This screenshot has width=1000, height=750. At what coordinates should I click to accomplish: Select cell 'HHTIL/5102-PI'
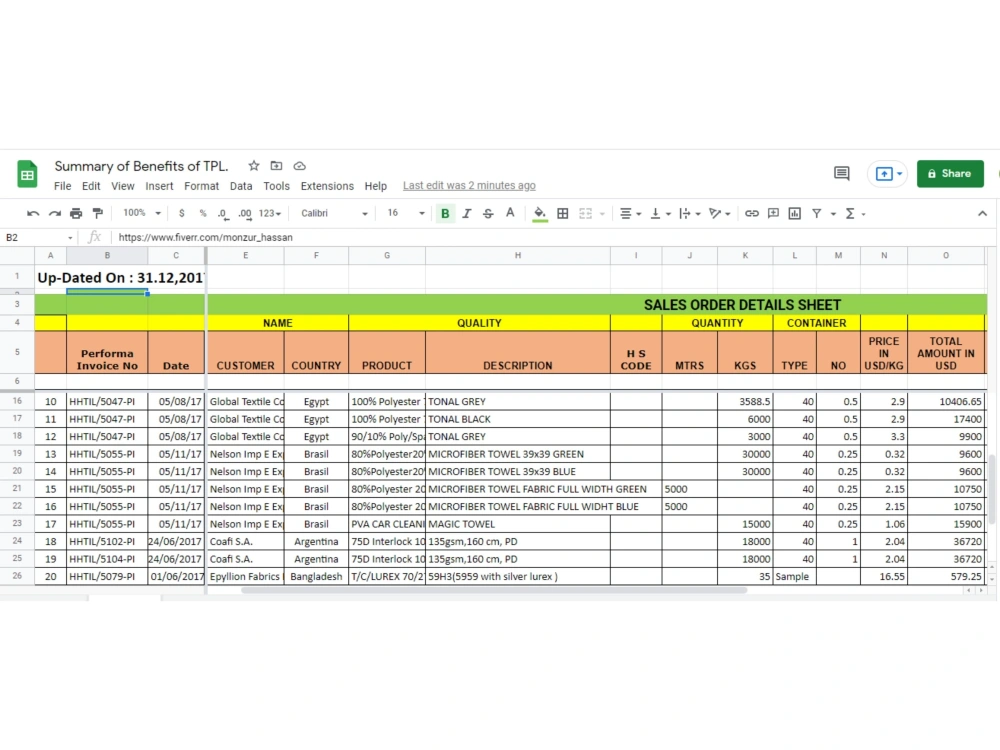(x=107, y=541)
